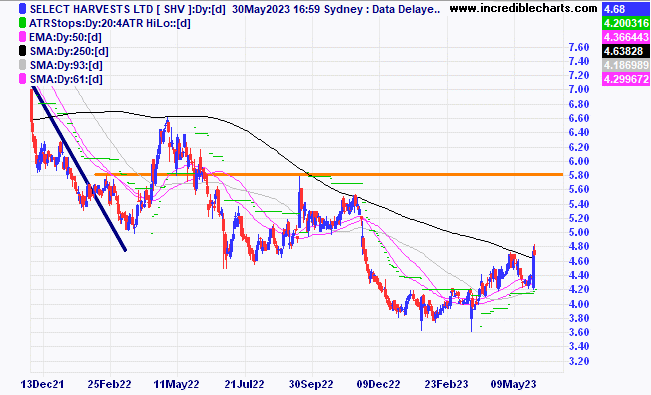Select the SMA:Dy:61 legend label
Screen dimensions: 651x395
(x=66, y=79)
